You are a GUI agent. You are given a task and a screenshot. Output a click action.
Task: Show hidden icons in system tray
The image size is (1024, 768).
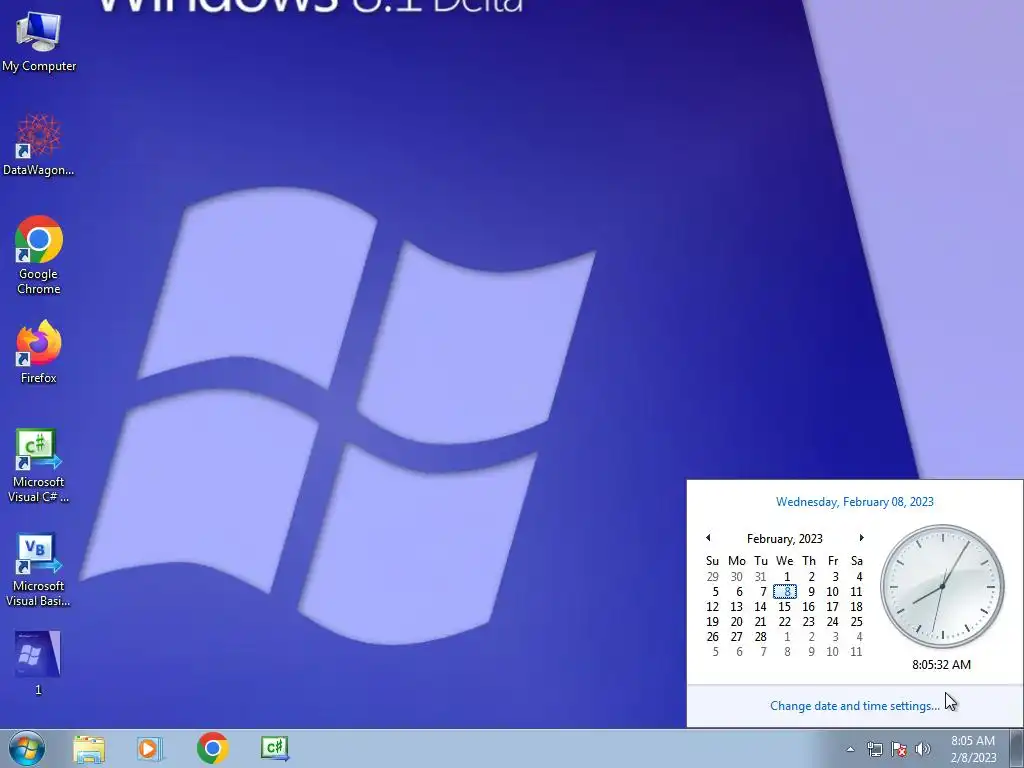850,749
